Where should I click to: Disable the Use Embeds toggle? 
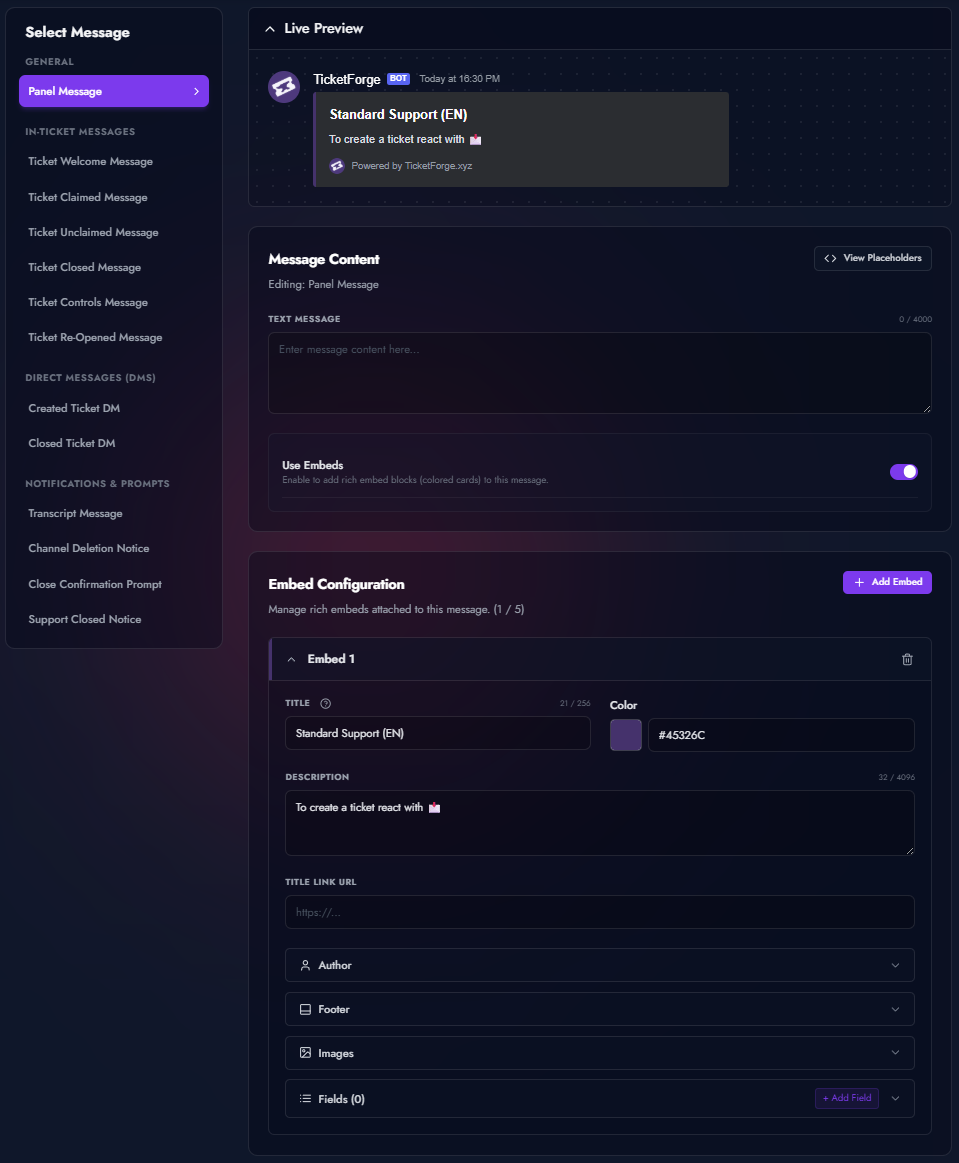coord(903,471)
